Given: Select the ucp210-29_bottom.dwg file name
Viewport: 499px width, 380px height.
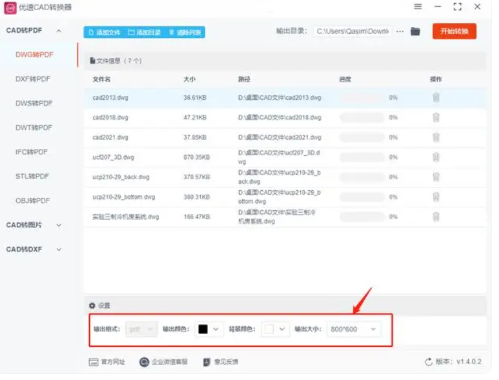Looking at the screenshot, I should (124, 197).
